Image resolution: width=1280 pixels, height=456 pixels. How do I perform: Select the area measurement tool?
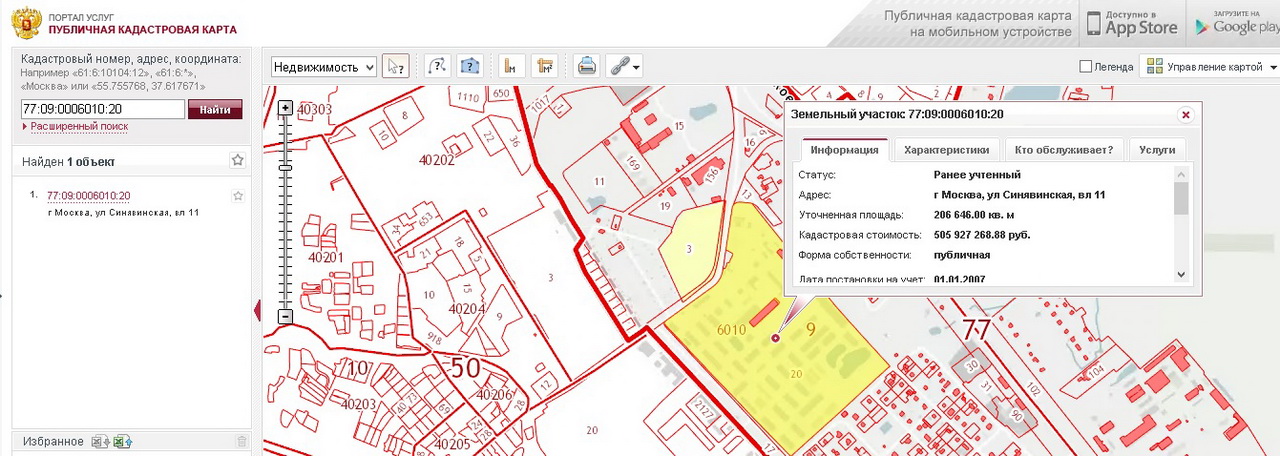point(544,66)
